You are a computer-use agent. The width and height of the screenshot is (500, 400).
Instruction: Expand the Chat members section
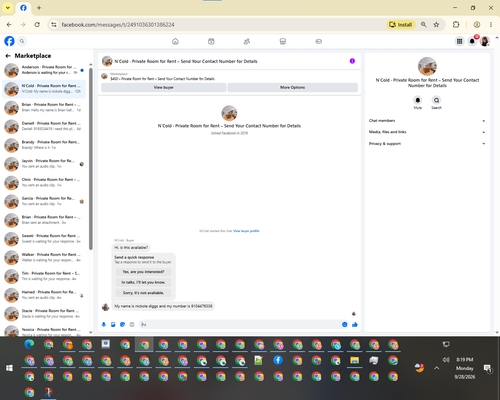(x=427, y=121)
